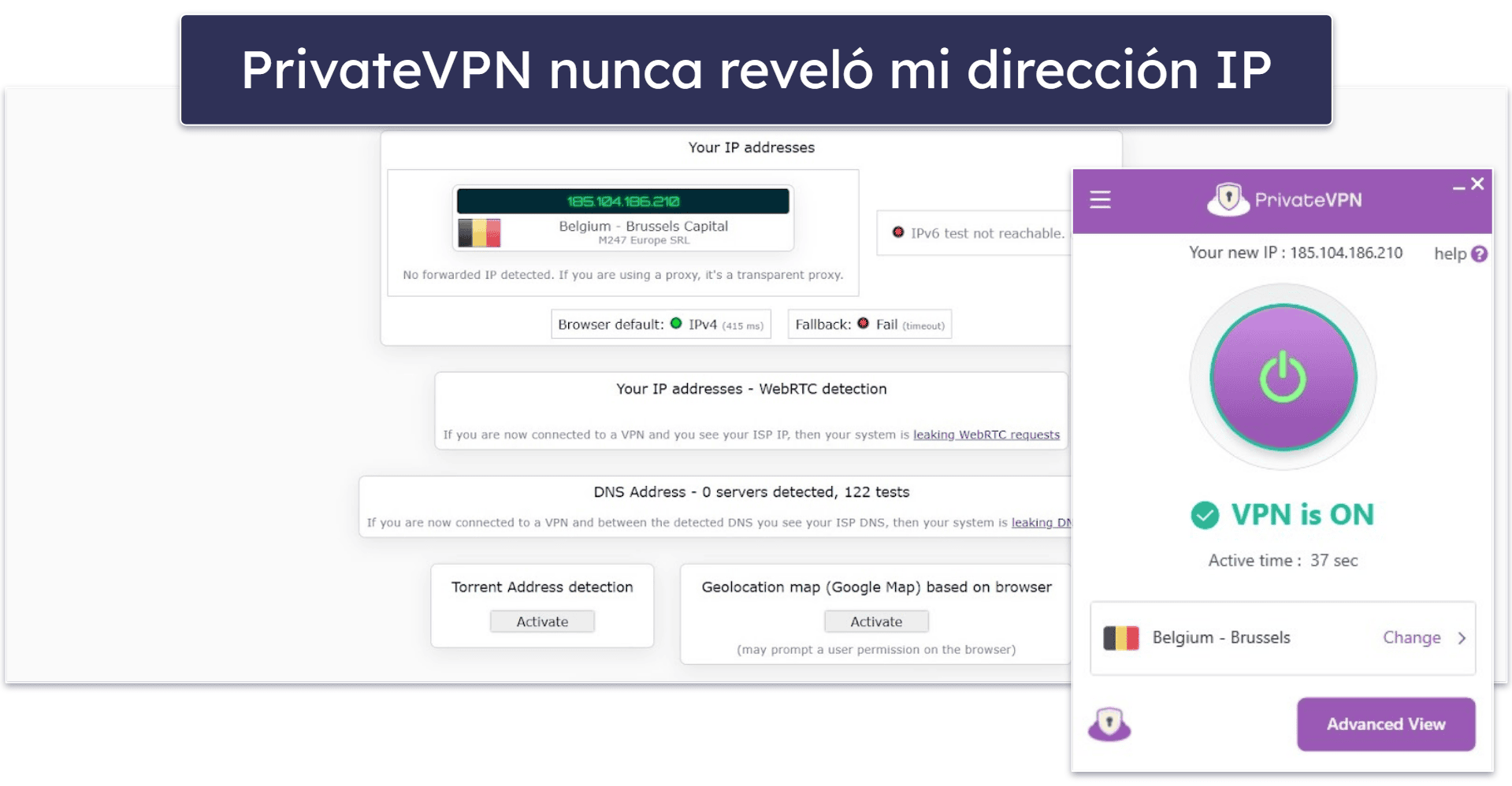Screen dimensions: 1512x786
Task: Click the detected IP address 185.104.186.210 display
Action: click(623, 202)
